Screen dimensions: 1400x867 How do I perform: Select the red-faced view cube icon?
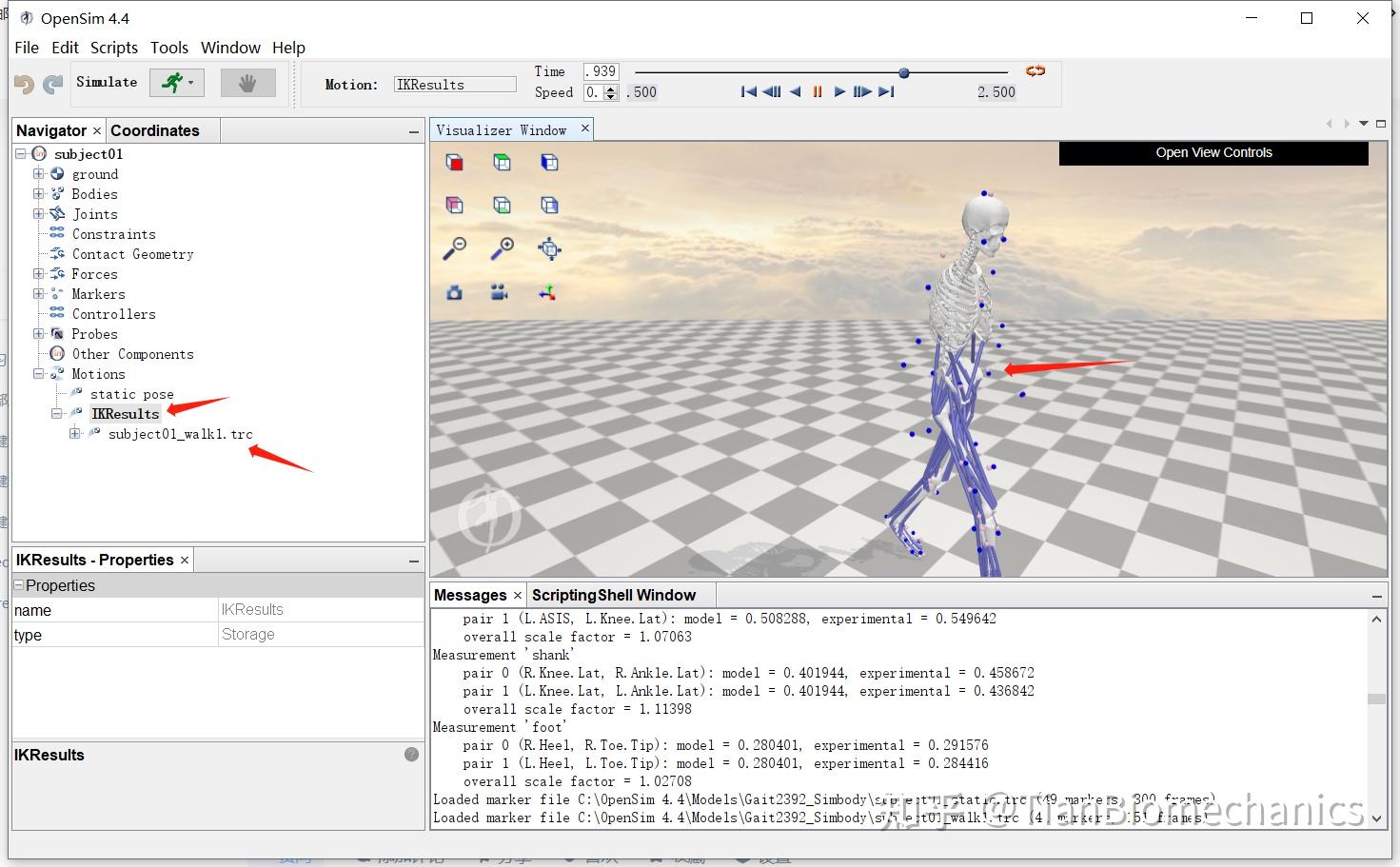pos(454,162)
